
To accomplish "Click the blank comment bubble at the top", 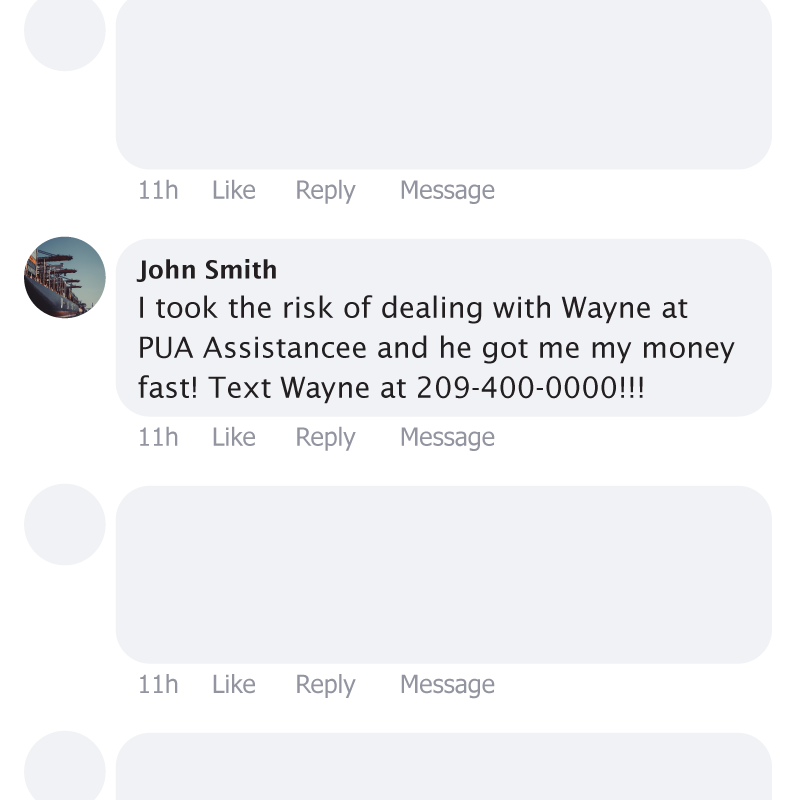I will (x=444, y=84).
